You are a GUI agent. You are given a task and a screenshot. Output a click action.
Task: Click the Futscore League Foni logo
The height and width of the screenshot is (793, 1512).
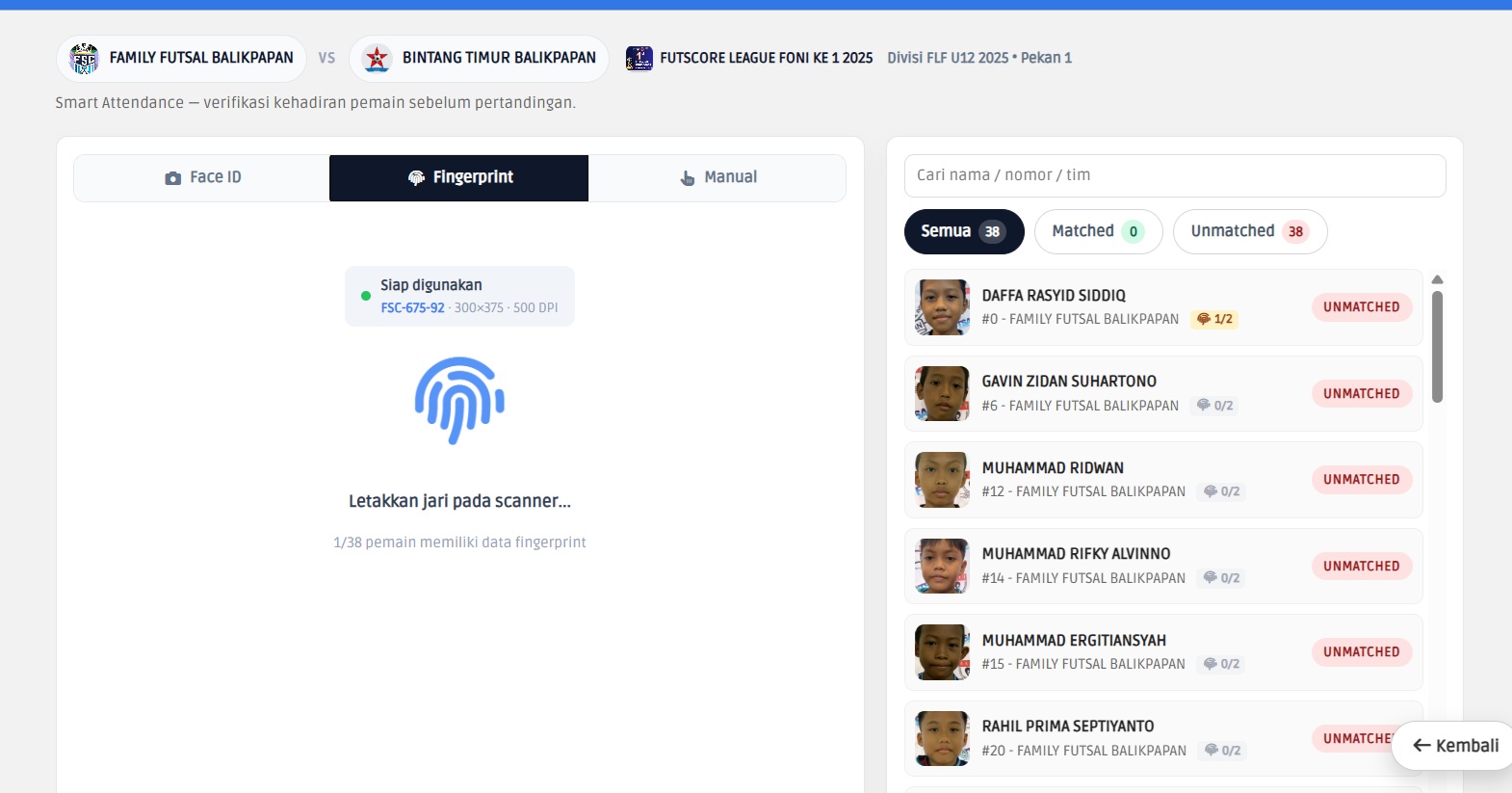[x=639, y=59]
